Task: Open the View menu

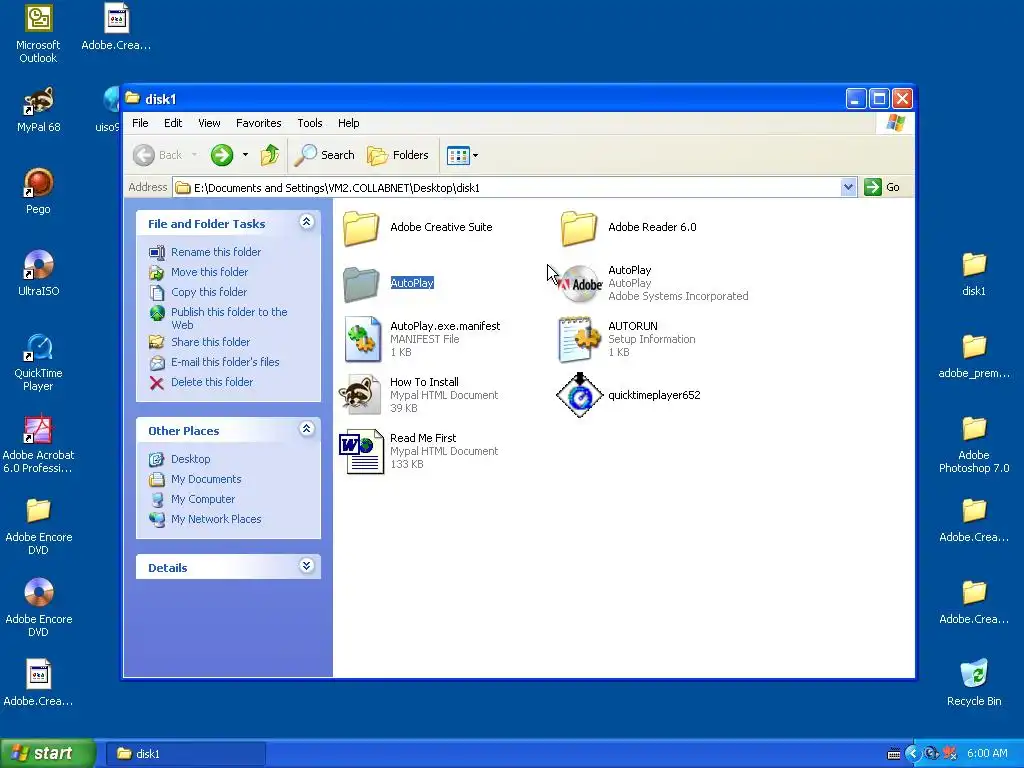Action: 209,123
